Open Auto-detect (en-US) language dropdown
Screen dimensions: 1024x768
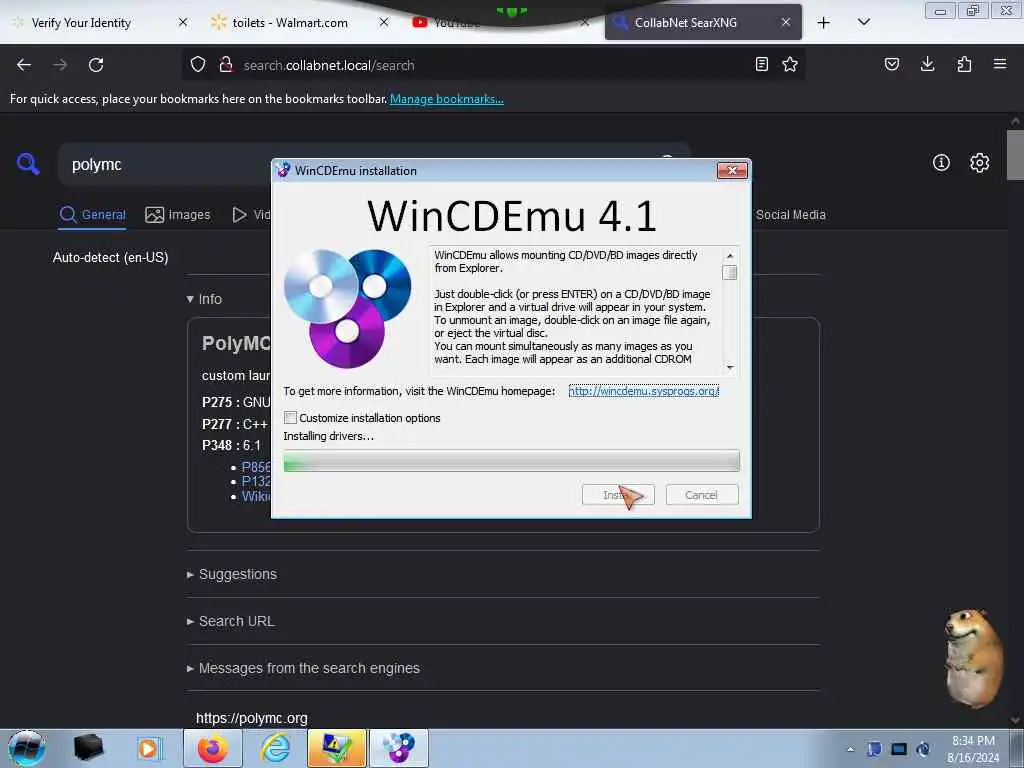pos(110,257)
